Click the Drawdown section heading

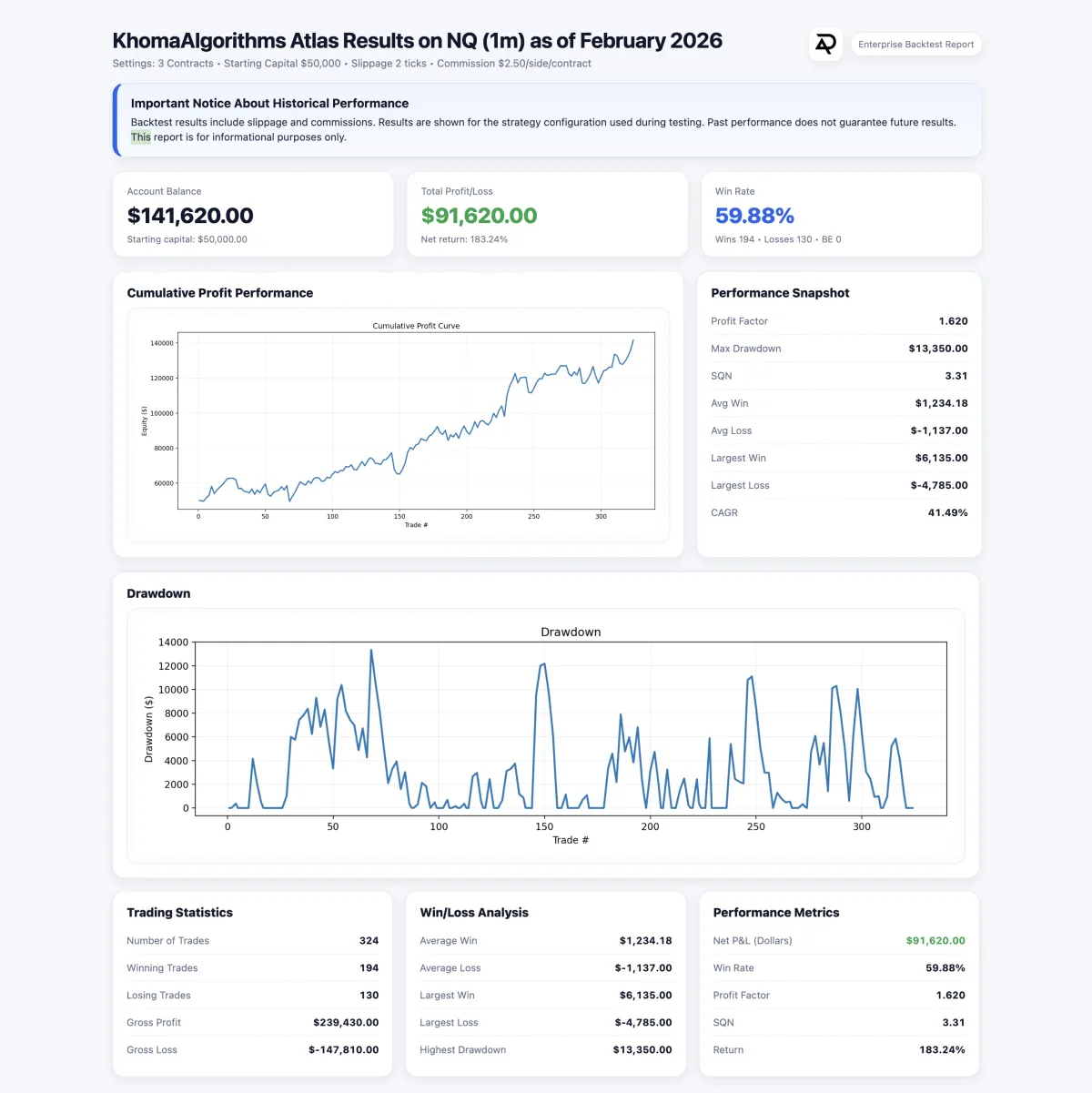(x=158, y=593)
